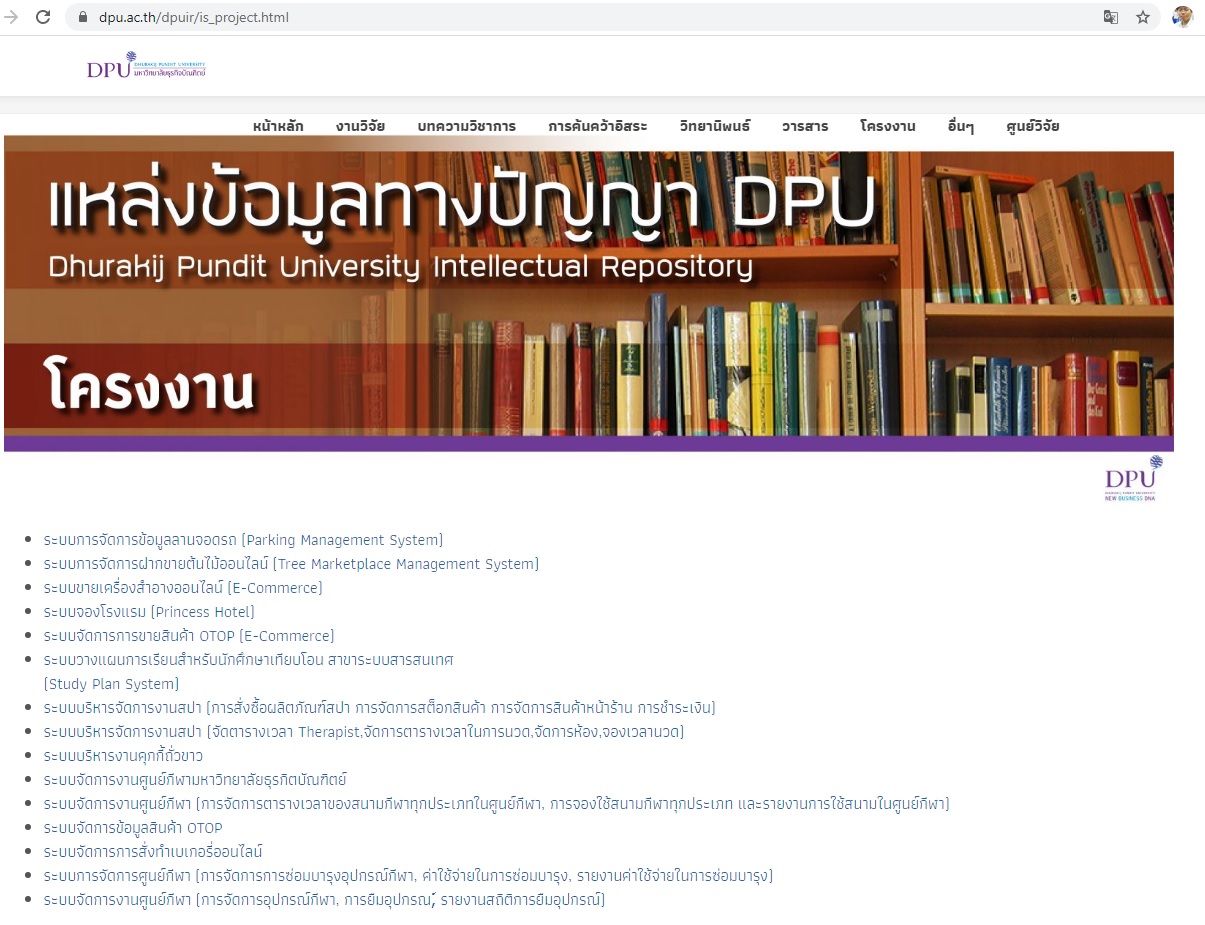Open the user profile avatar
This screenshot has height=925, width=1205.
click(1183, 17)
